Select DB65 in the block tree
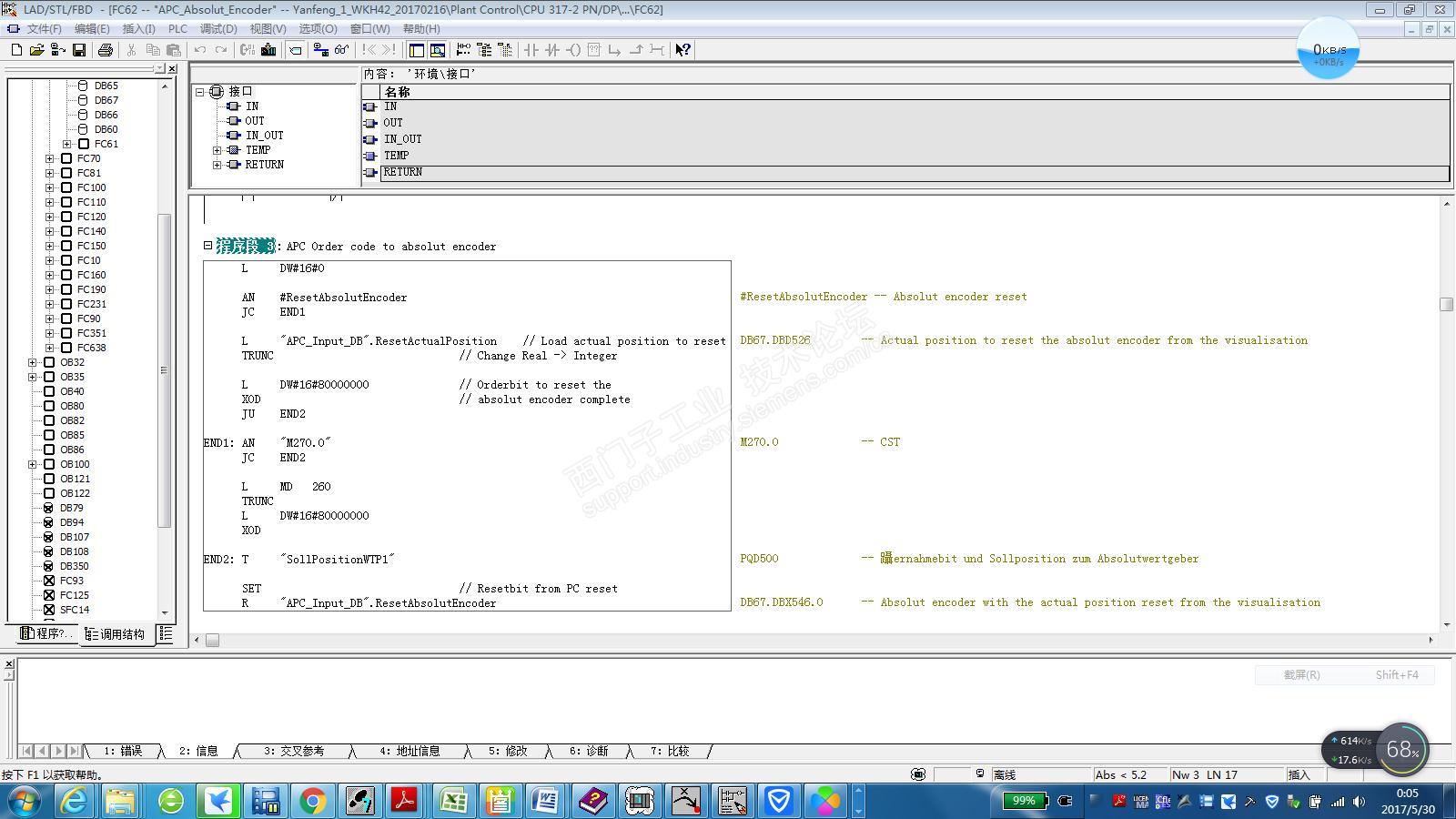 (106, 86)
